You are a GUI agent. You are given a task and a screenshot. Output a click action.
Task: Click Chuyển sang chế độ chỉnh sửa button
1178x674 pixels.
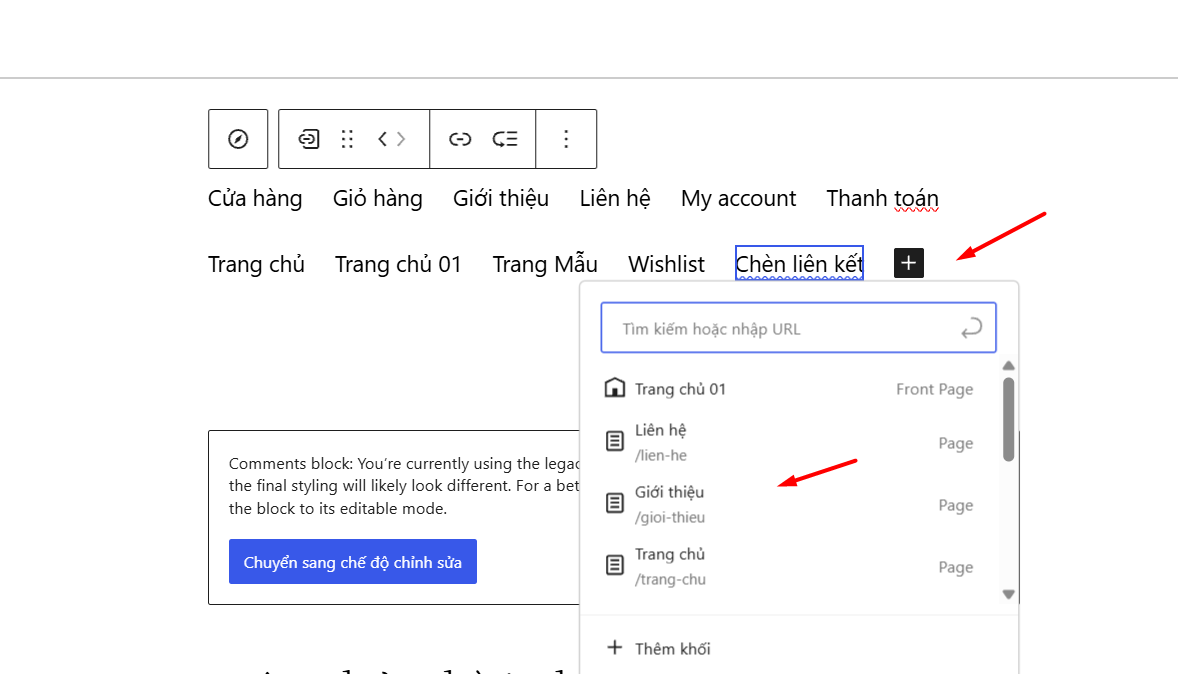point(352,561)
